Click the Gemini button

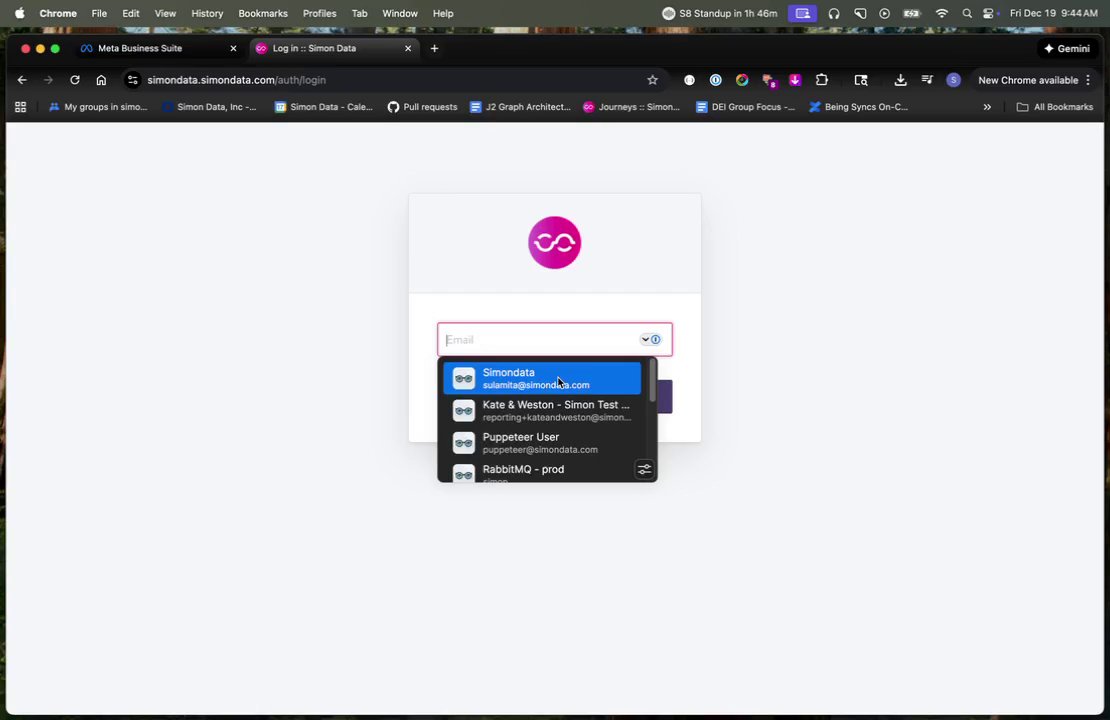(x=1067, y=48)
